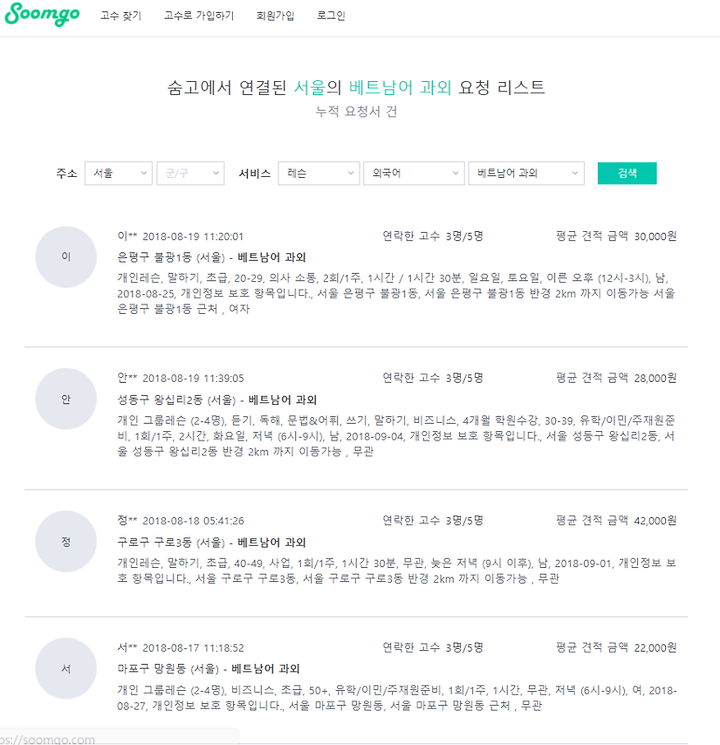
Task: Open the 고수 찾기 menu item
Action: click(x=121, y=16)
